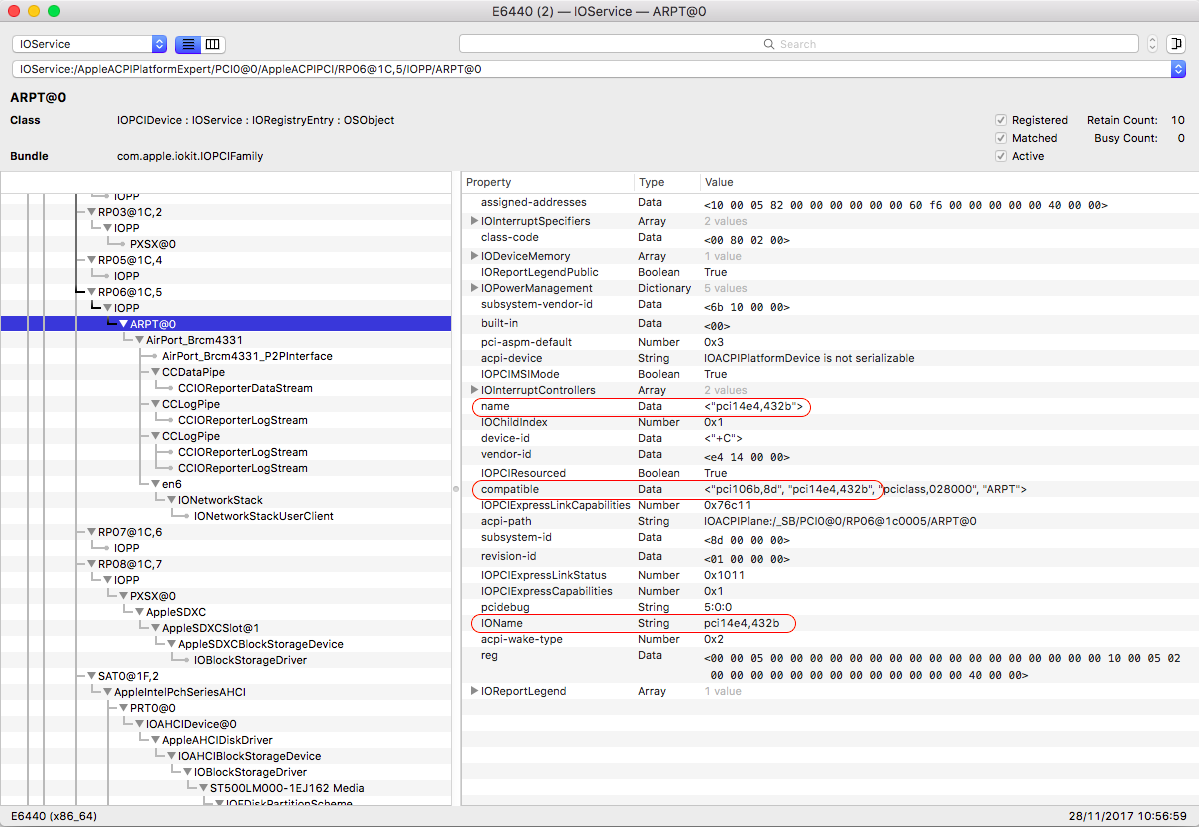Viewport: 1199px width, 827px height.
Task: Select the IOAHCIDevice@0 entry
Action: (191, 725)
